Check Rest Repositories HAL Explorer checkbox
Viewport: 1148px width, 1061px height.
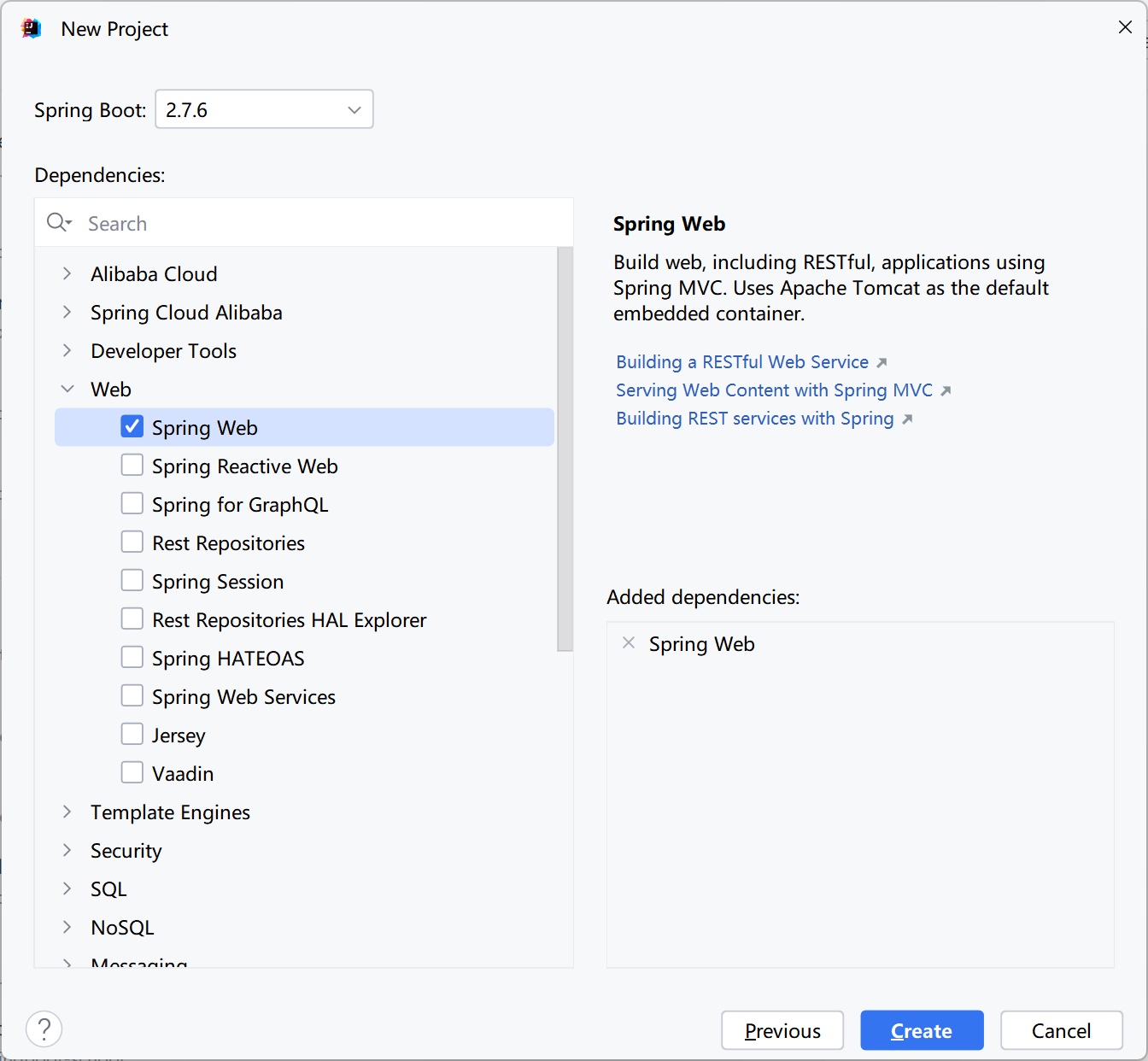click(132, 618)
